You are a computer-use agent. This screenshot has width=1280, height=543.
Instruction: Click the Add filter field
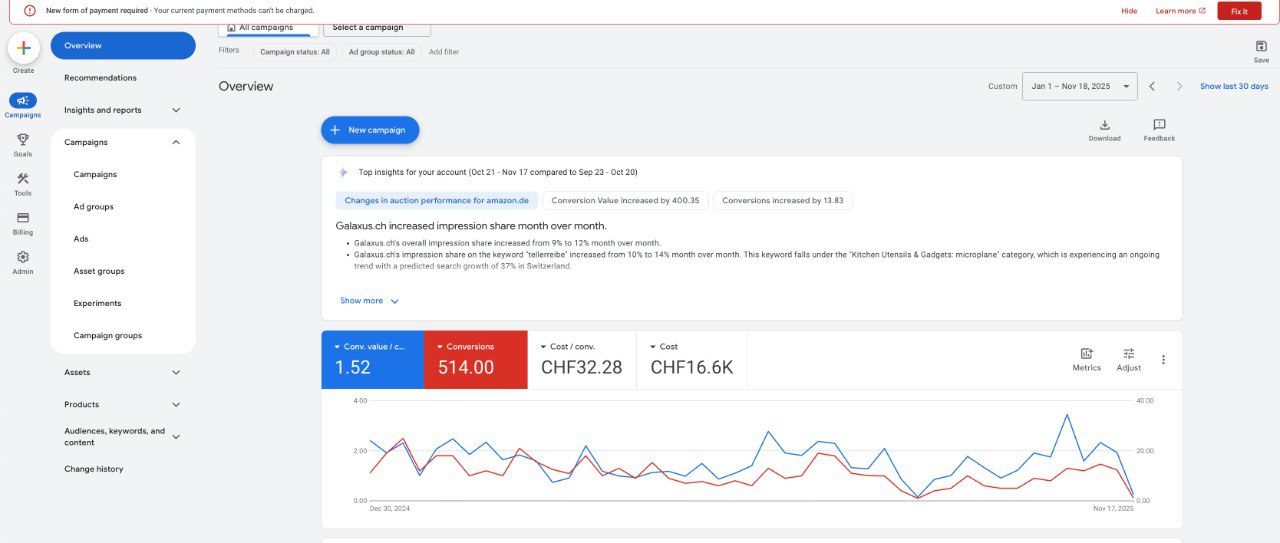[x=444, y=51]
